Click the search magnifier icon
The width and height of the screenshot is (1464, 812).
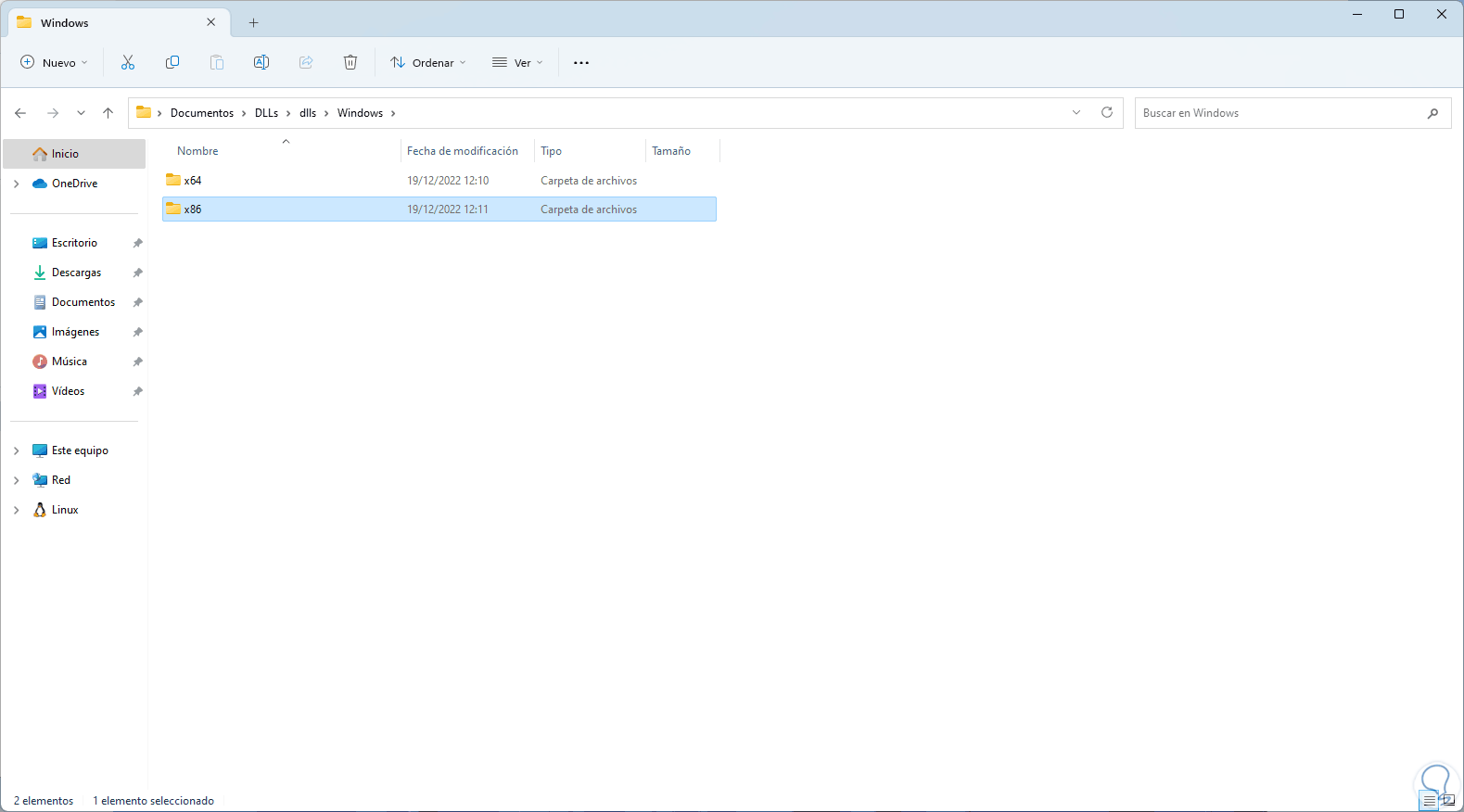coord(1433,113)
